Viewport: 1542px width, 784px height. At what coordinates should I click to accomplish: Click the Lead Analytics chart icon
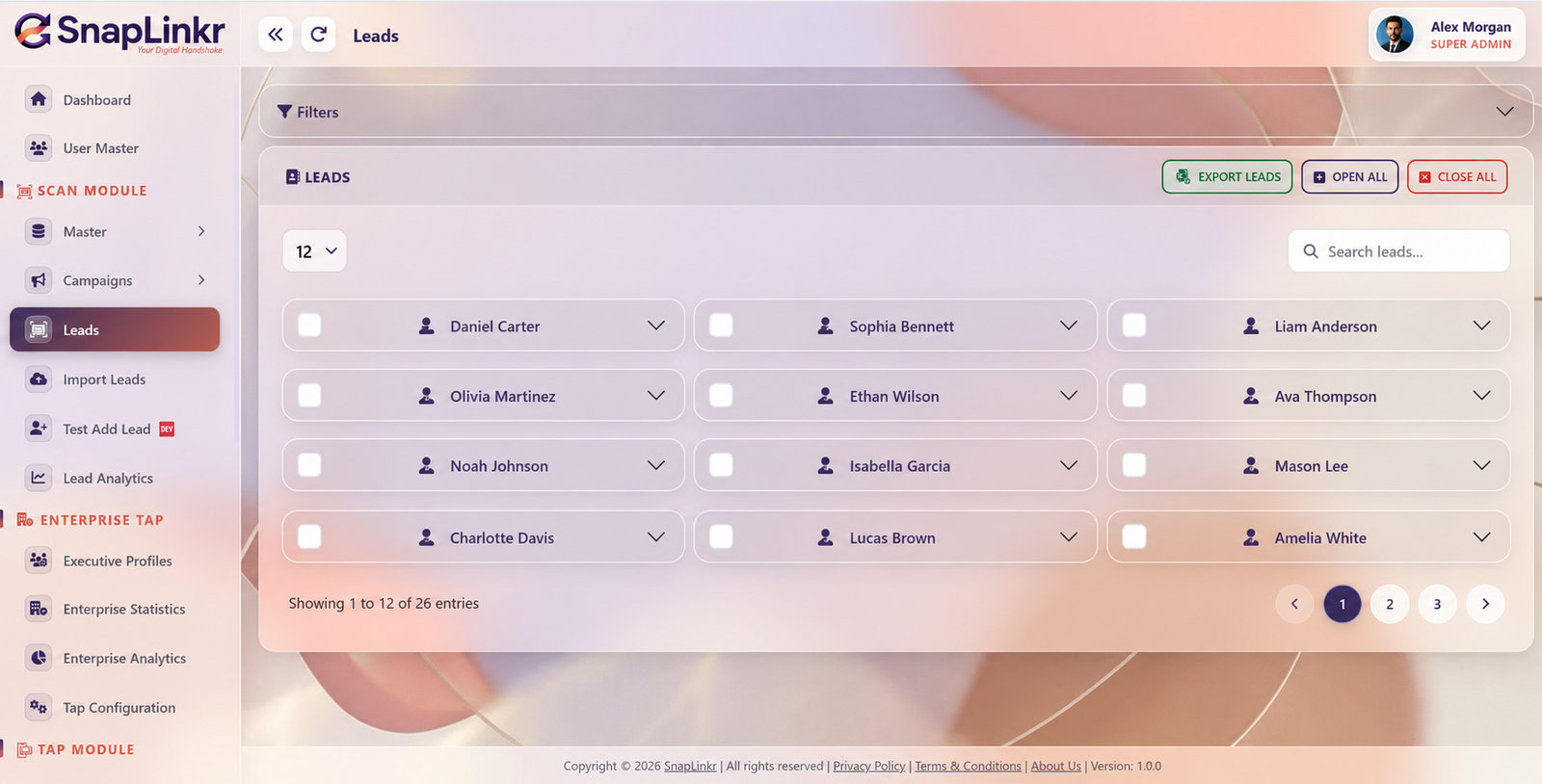(39, 478)
